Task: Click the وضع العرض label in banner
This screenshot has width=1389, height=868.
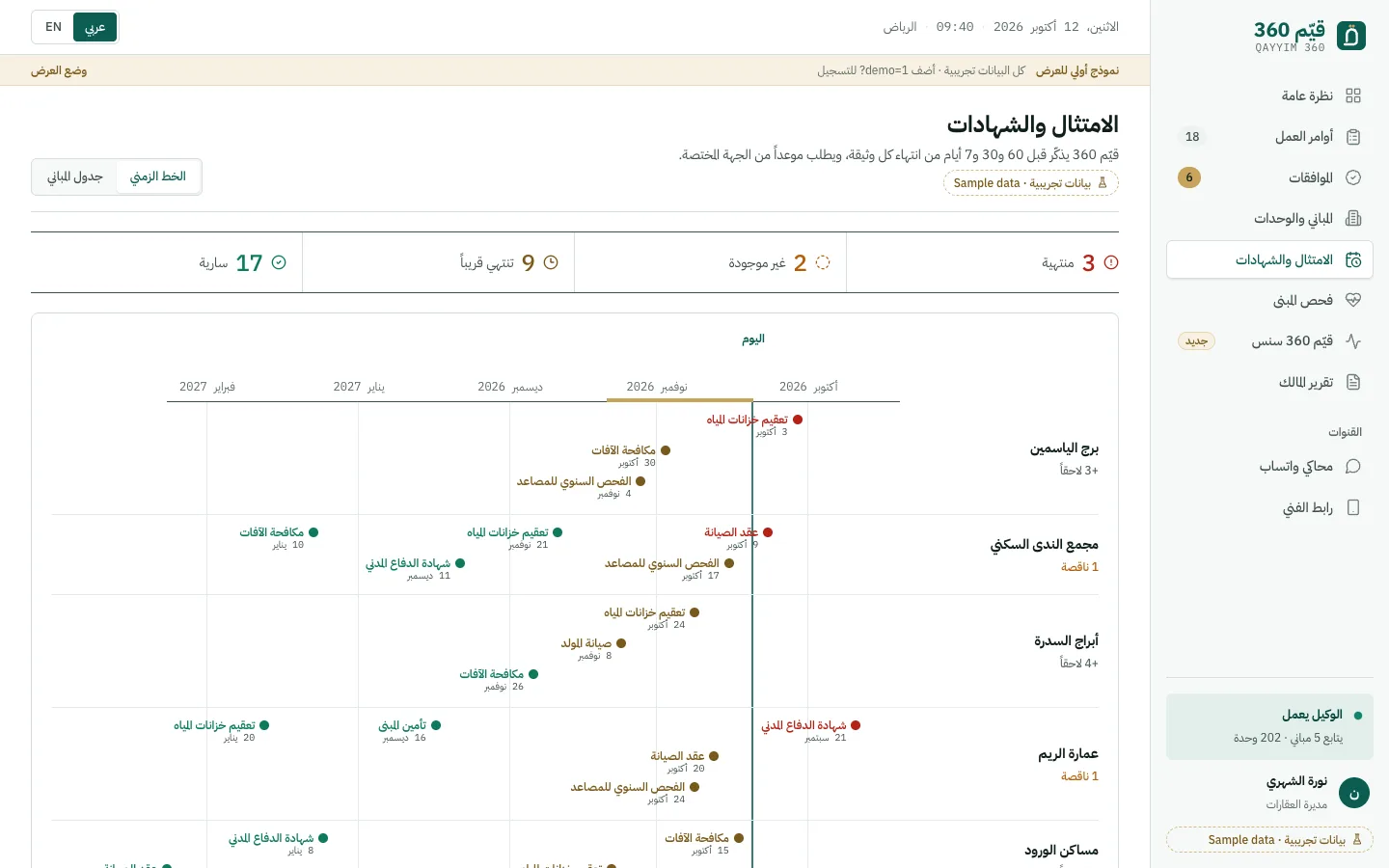Action: tap(59, 70)
